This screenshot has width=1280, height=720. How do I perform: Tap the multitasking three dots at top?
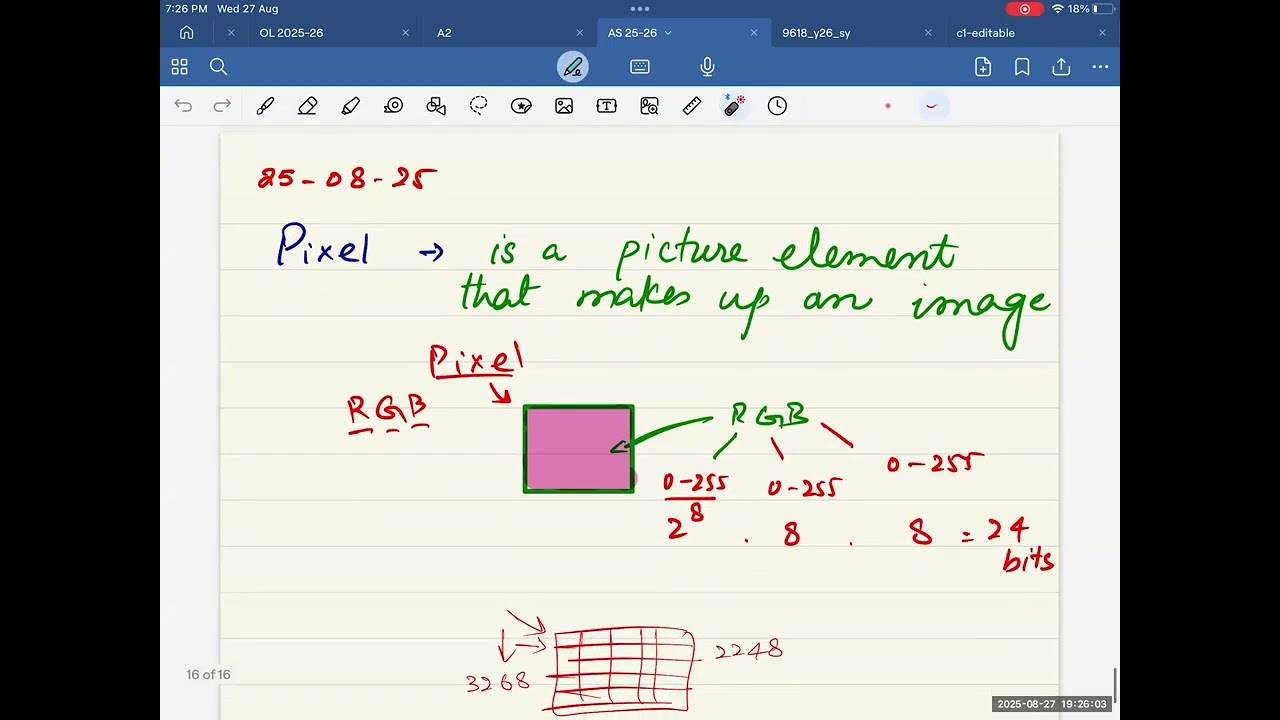point(640,8)
